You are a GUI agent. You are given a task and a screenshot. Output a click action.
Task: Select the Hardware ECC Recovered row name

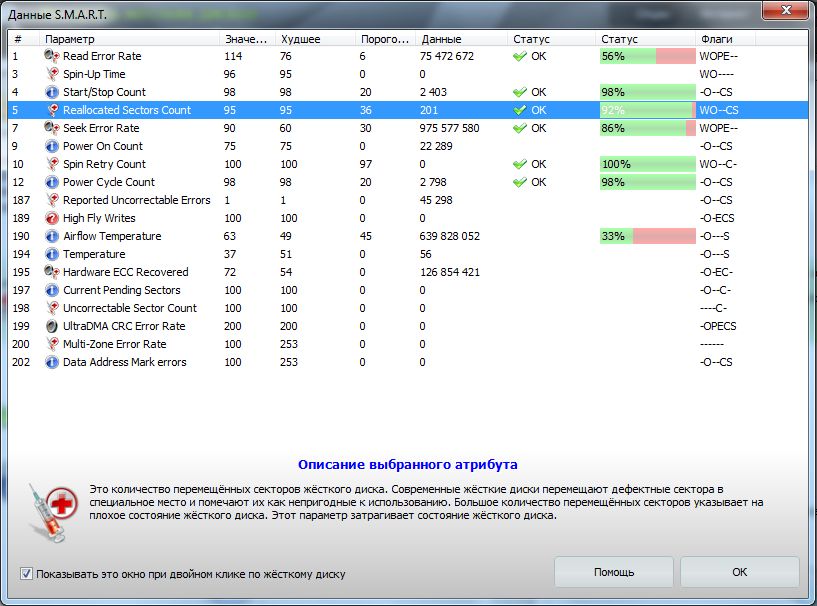tap(126, 272)
